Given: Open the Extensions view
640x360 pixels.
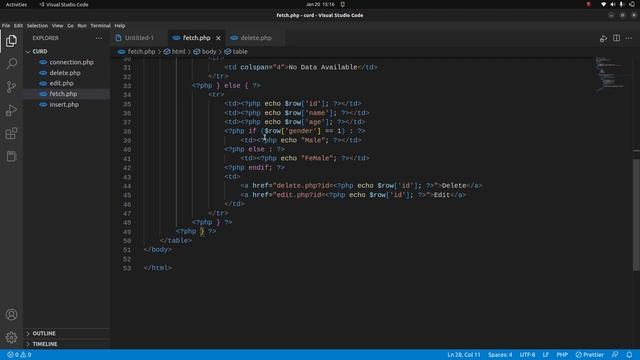Looking at the screenshot, I should point(11,133).
